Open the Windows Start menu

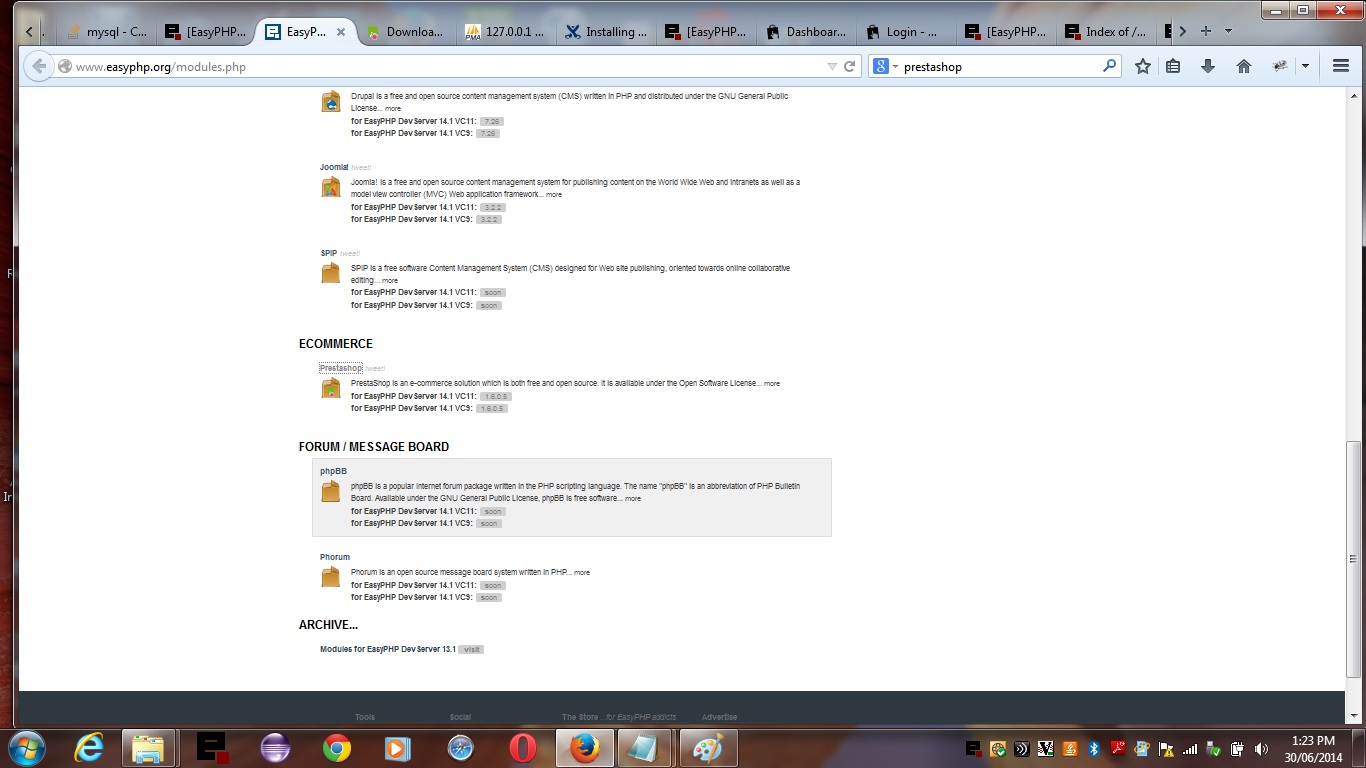pos(25,748)
